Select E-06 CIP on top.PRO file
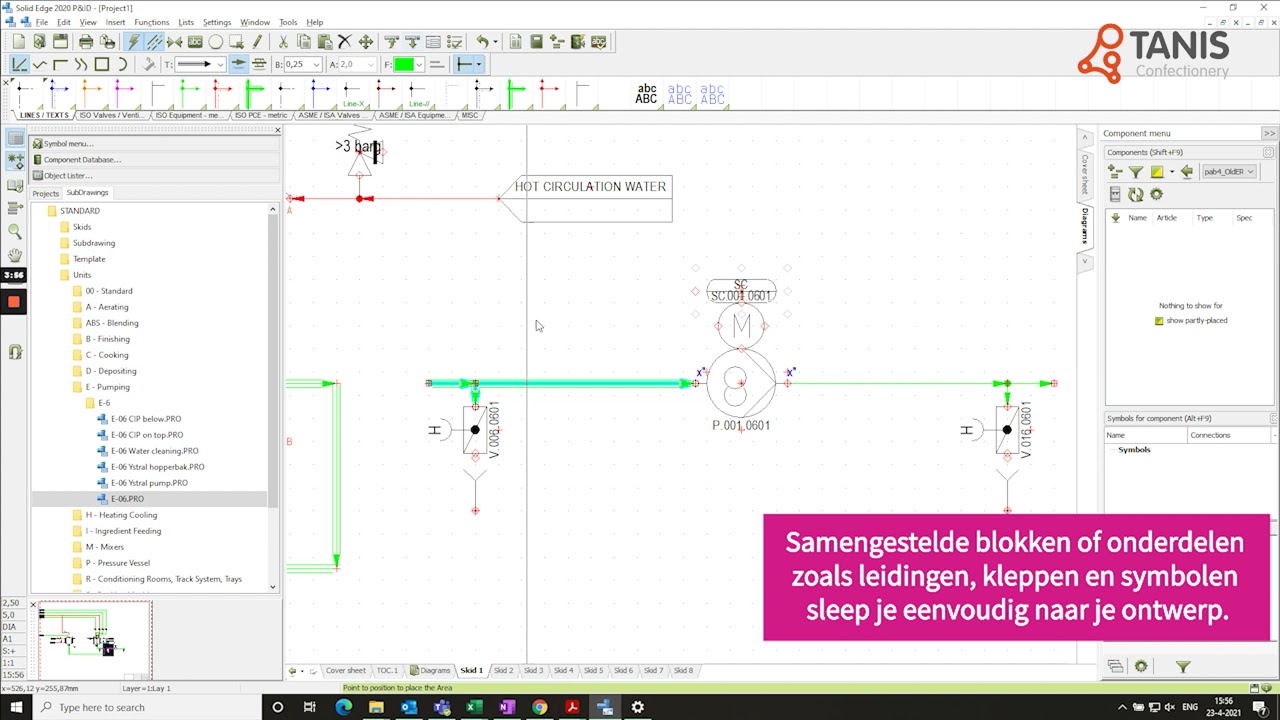Image resolution: width=1280 pixels, height=720 pixels. coord(147,435)
